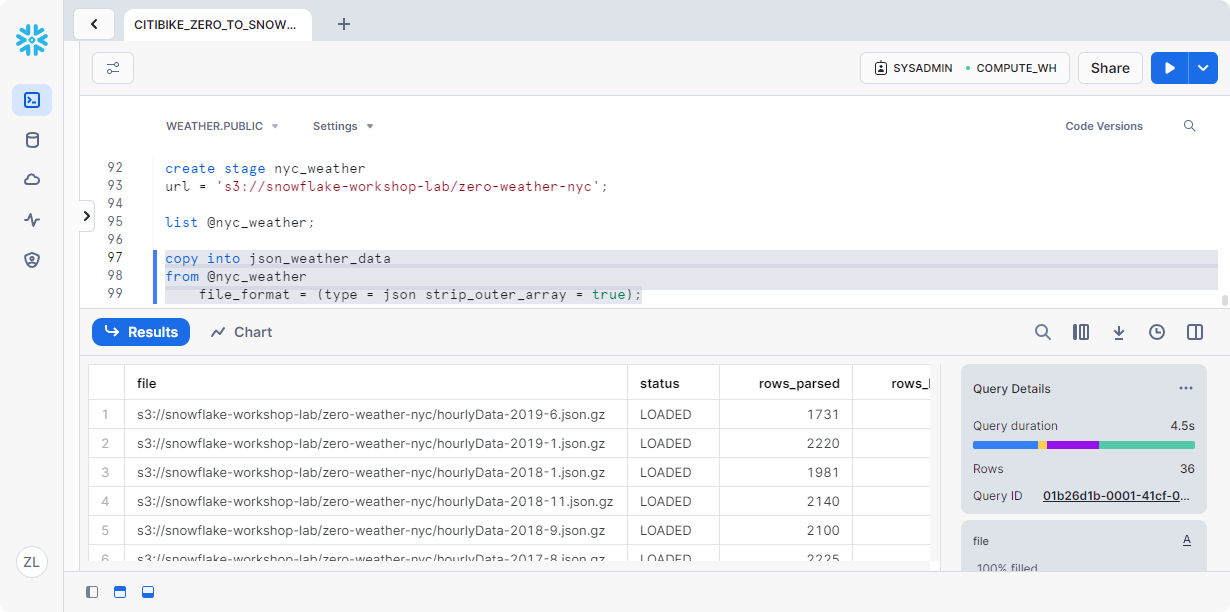Click the search results magnifier icon

1043,332
